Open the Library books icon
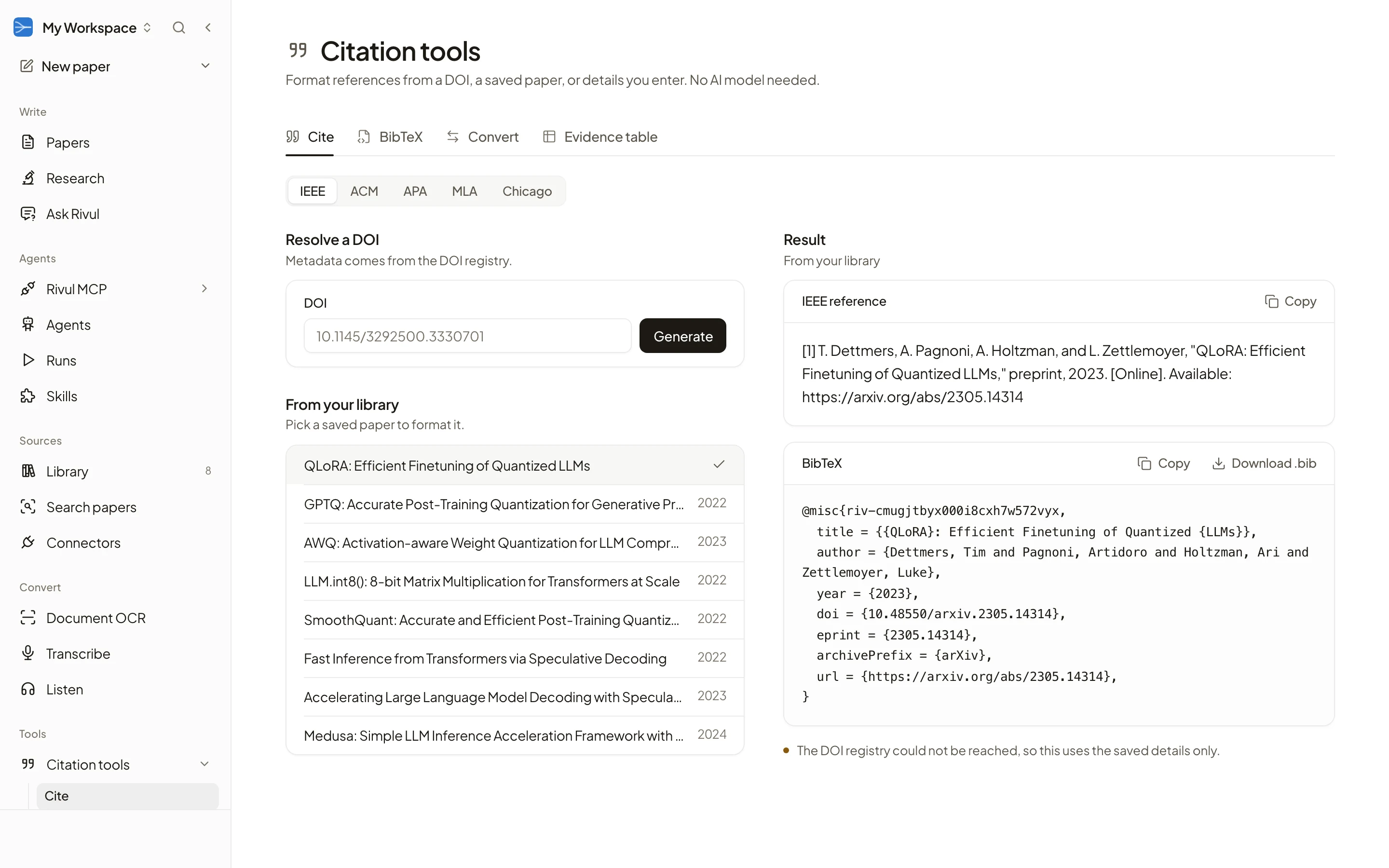 [x=27, y=471]
